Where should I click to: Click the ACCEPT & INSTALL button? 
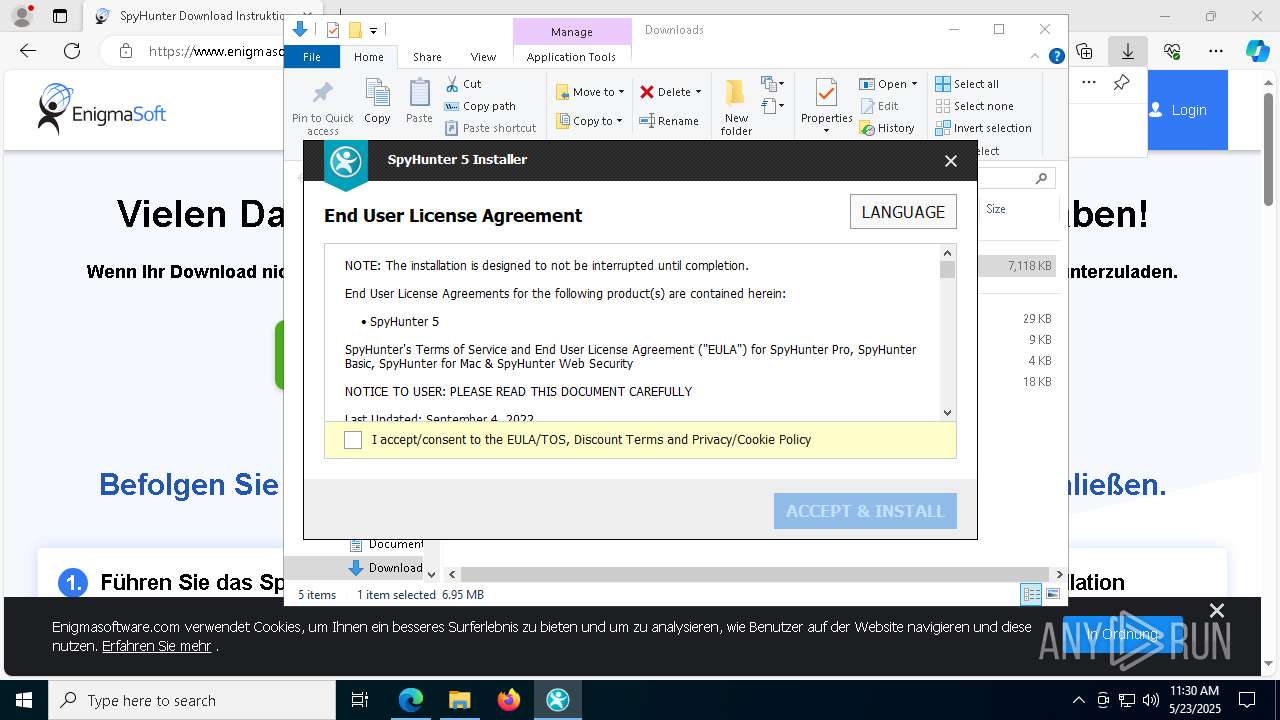tap(865, 511)
